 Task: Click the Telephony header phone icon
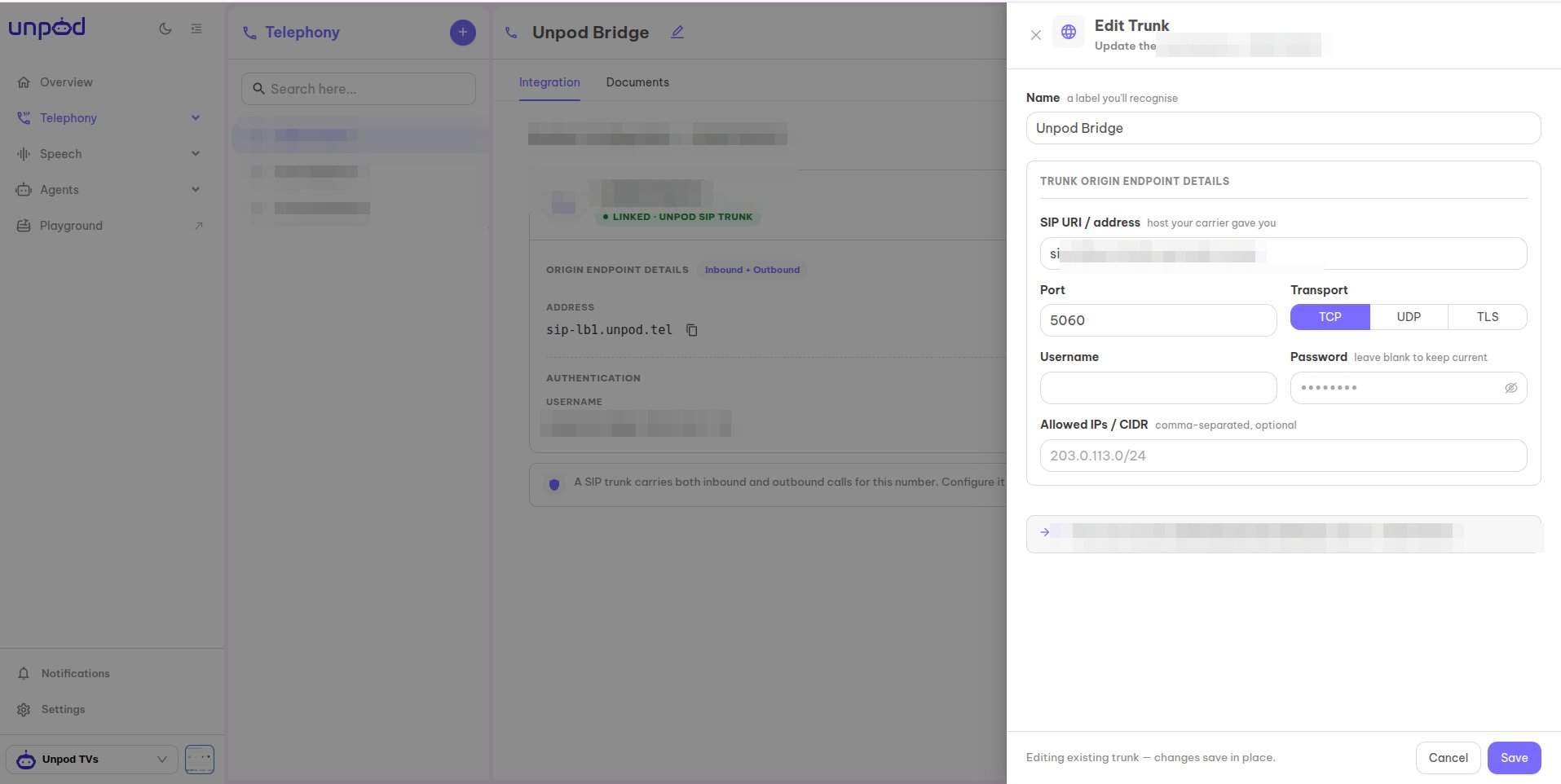pos(249,33)
